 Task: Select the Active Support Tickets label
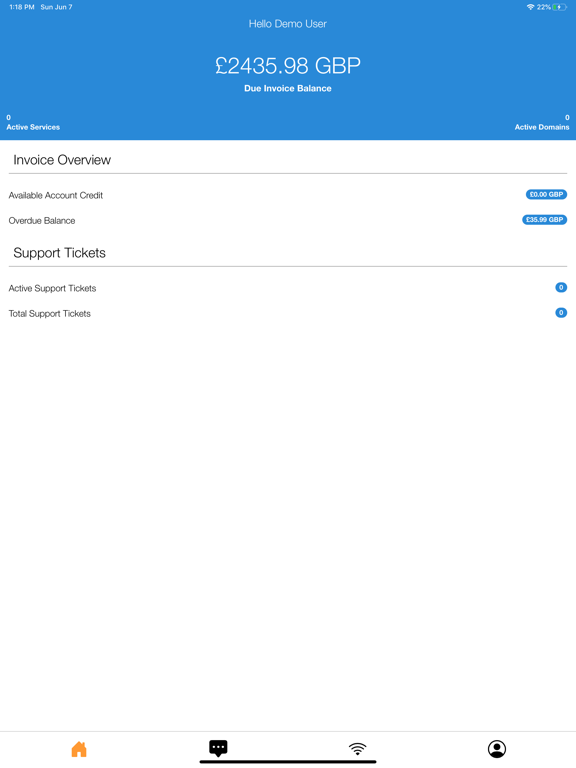(52, 288)
